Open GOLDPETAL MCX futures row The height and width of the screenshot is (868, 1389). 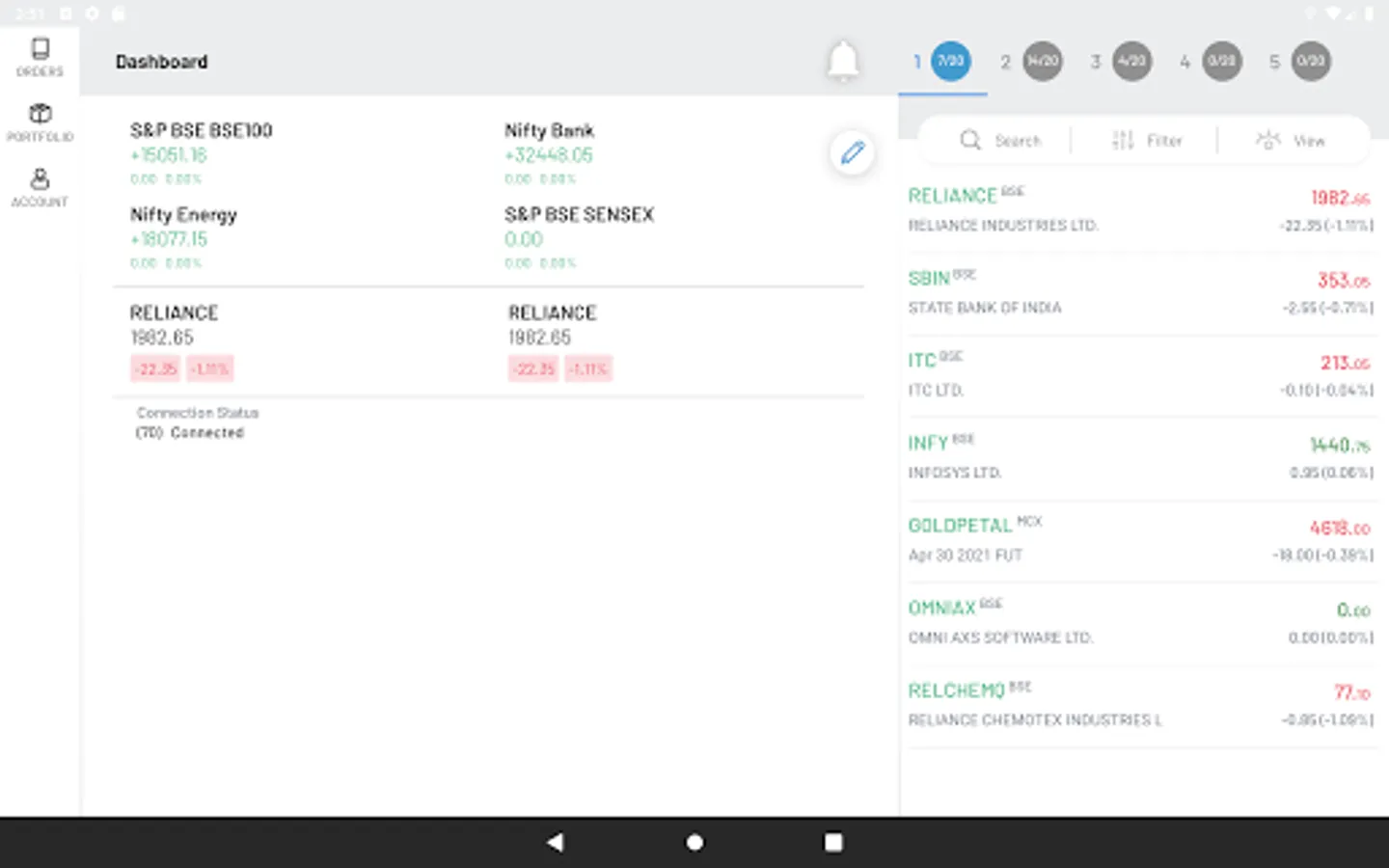tap(1140, 540)
